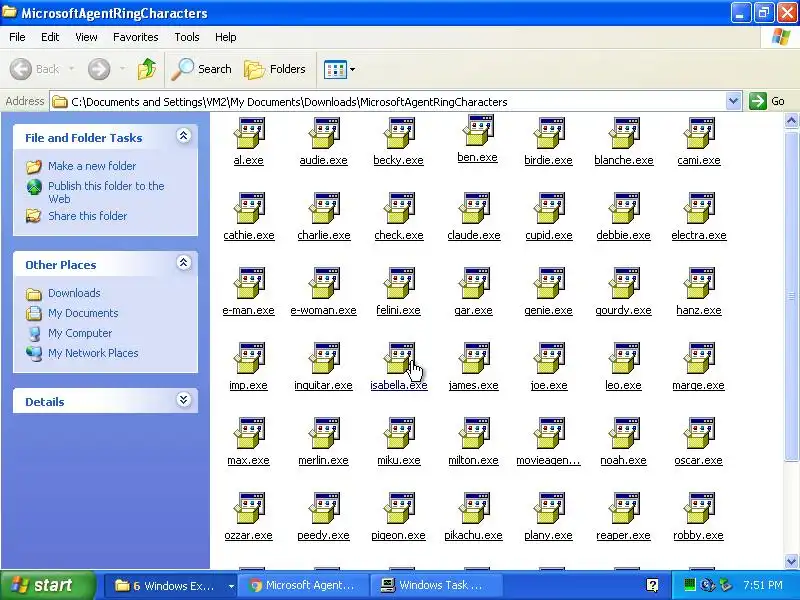Select the pikachu.exe file icon
This screenshot has width=800, height=600.
click(x=474, y=508)
